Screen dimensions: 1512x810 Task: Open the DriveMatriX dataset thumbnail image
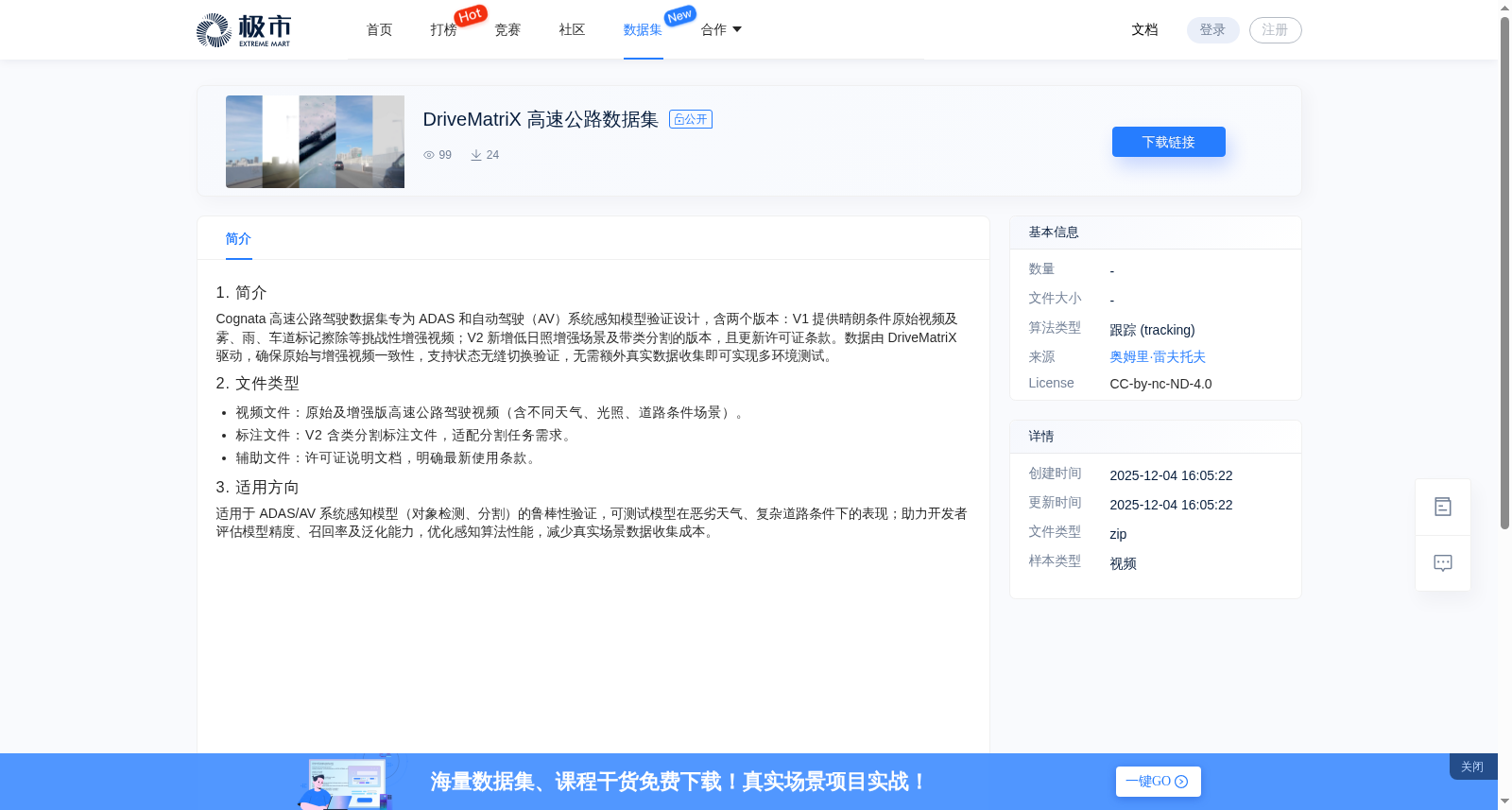315,142
